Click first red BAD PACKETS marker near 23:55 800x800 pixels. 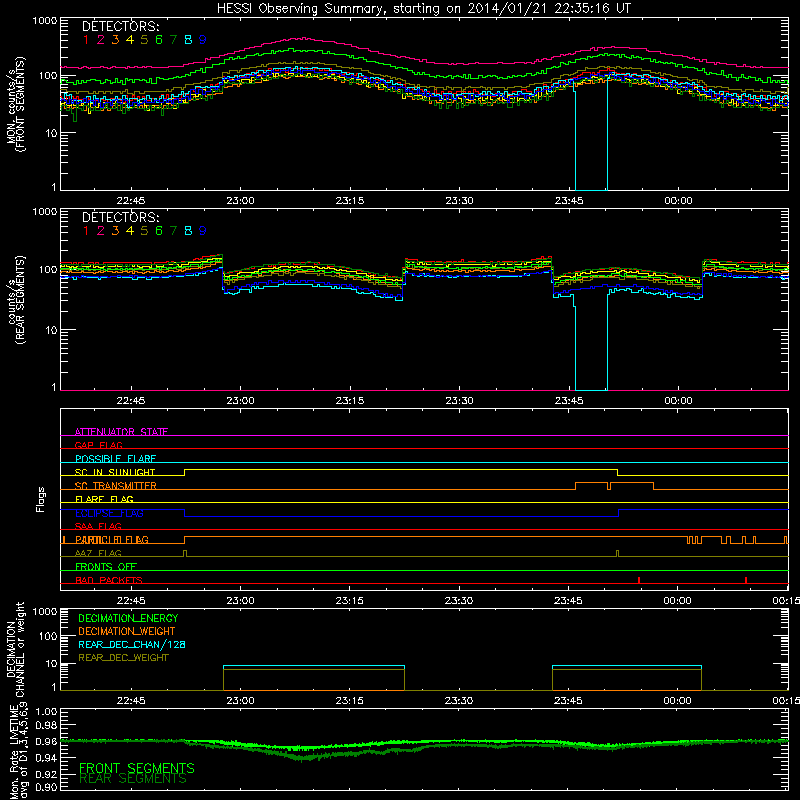pyautogui.click(x=639, y=580)
